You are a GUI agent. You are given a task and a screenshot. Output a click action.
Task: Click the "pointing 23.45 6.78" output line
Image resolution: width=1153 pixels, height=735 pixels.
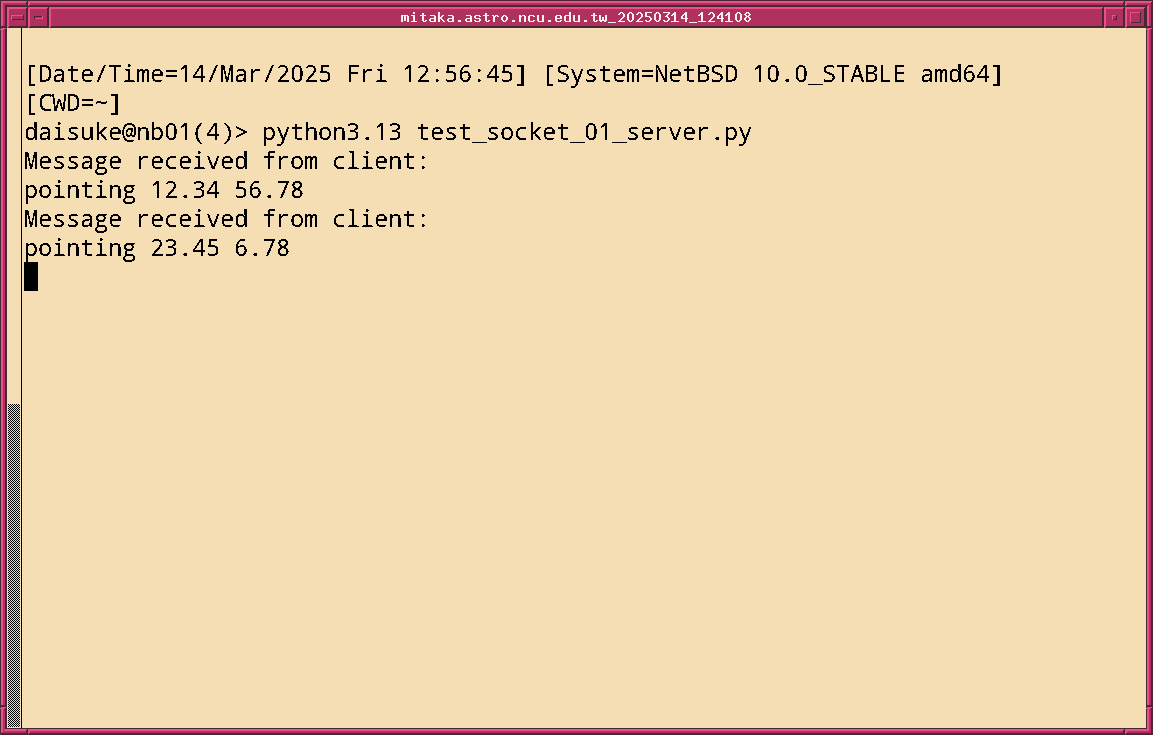[x=157, y=248]
